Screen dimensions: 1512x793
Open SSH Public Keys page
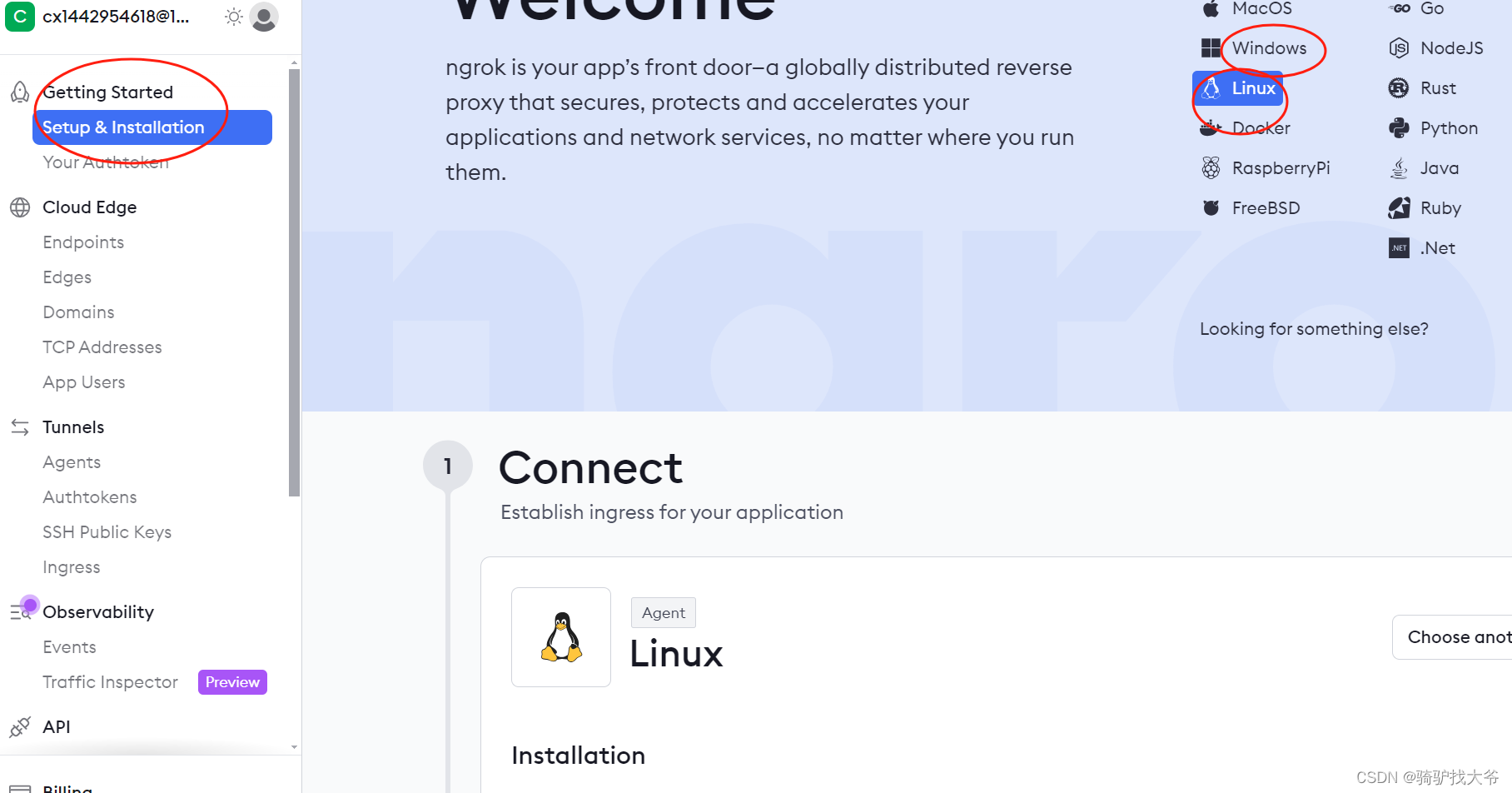point(107,532)
